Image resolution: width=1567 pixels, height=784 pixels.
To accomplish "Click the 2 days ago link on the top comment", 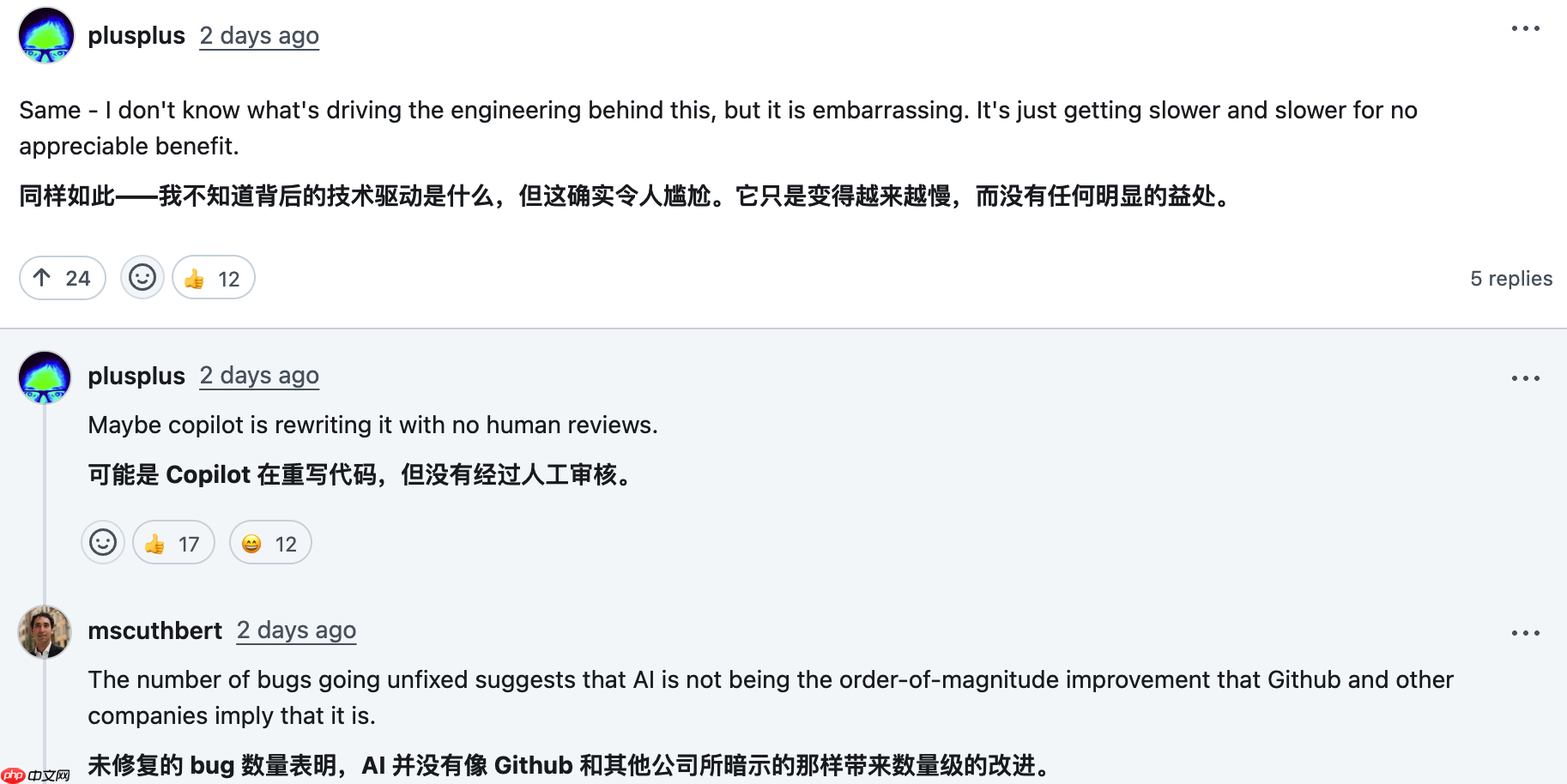I will (x=259, y=35).
